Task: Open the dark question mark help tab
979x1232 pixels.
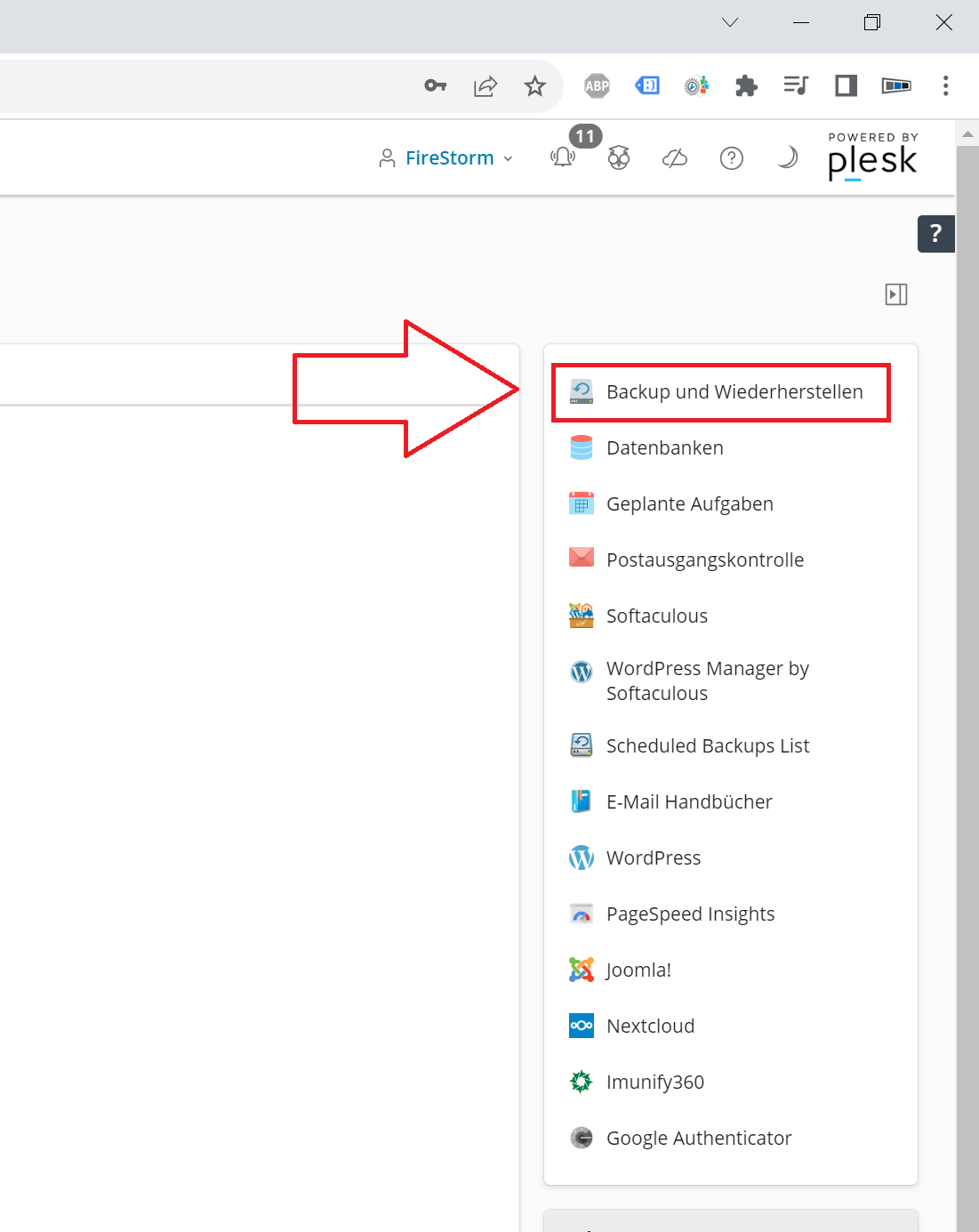Action: click(936, 234)
